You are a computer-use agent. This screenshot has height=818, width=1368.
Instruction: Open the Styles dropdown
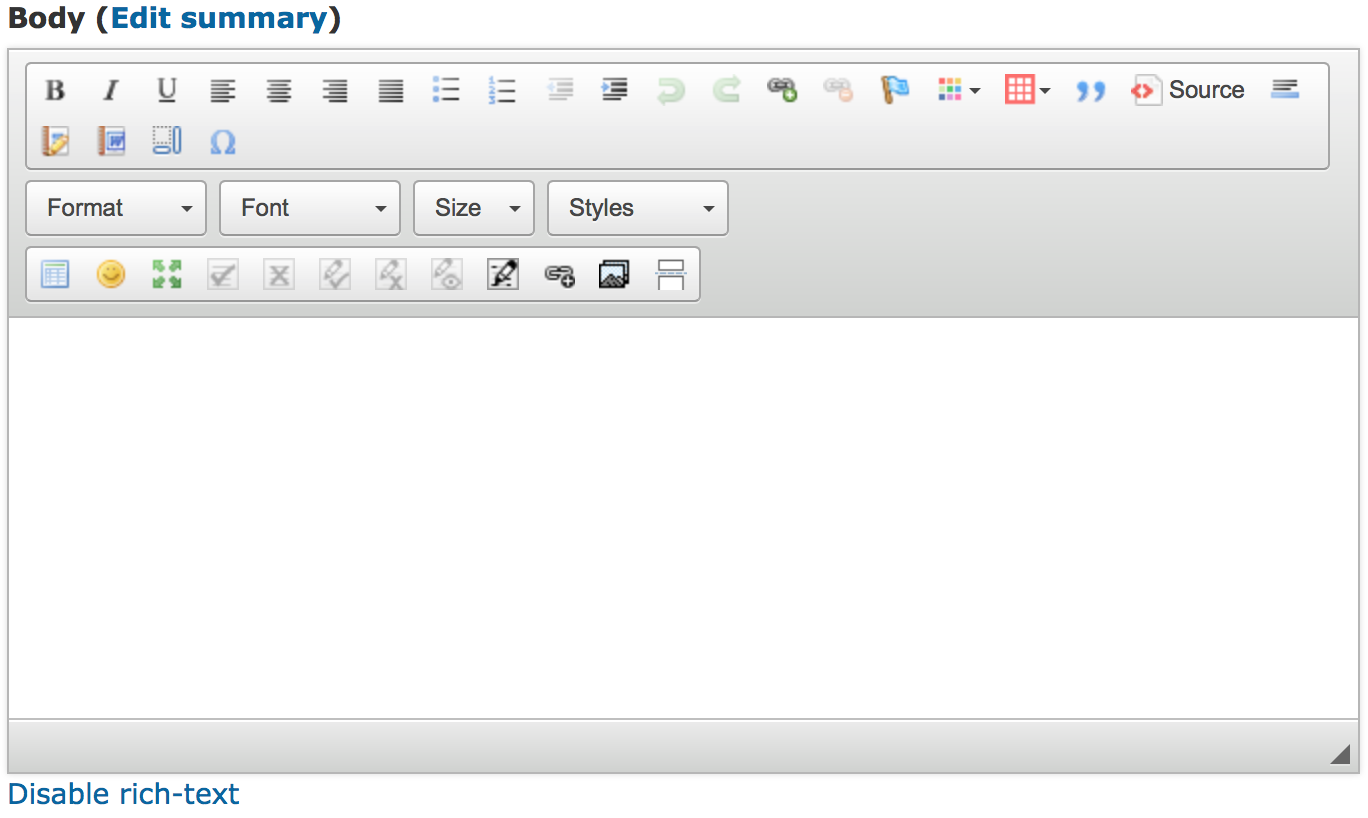coord(637,208)
